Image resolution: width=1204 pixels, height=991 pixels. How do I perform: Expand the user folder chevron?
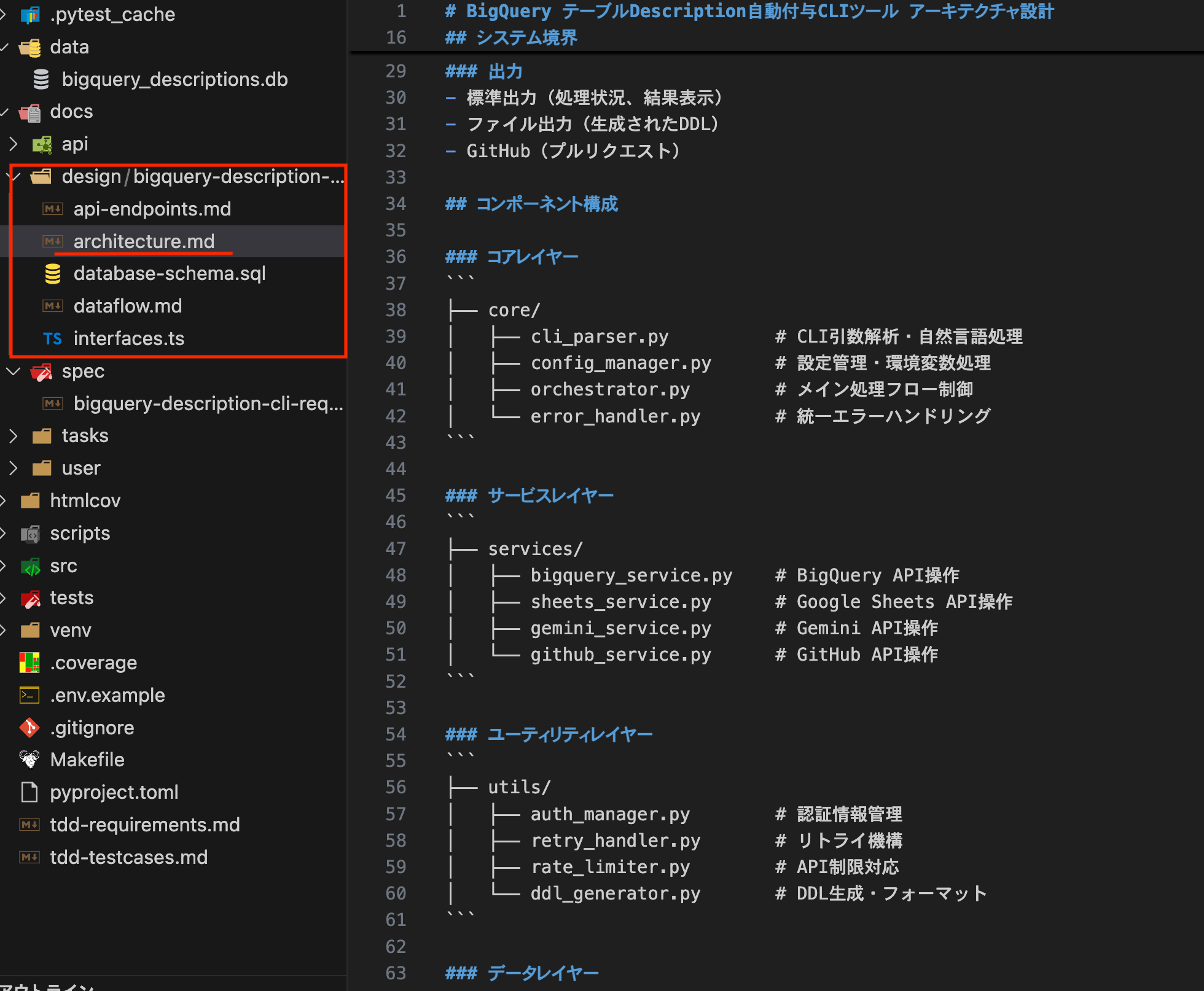[14, 468]
